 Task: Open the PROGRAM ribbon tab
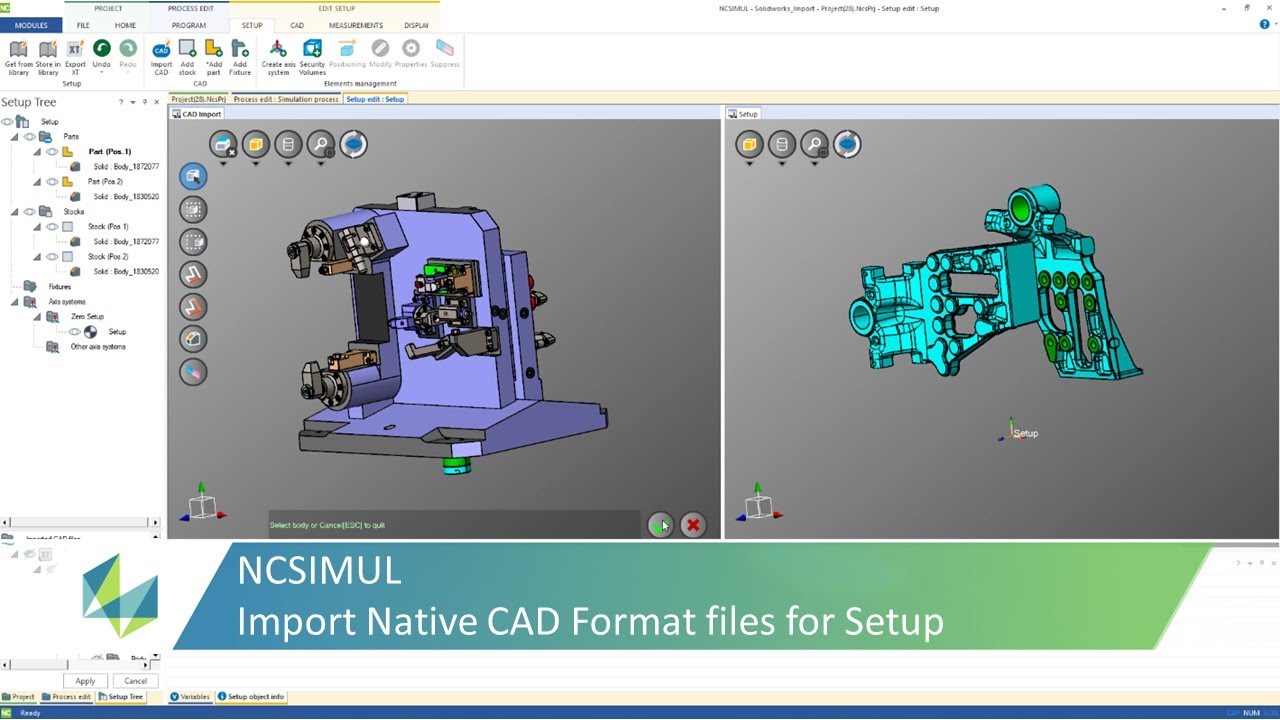189,25
